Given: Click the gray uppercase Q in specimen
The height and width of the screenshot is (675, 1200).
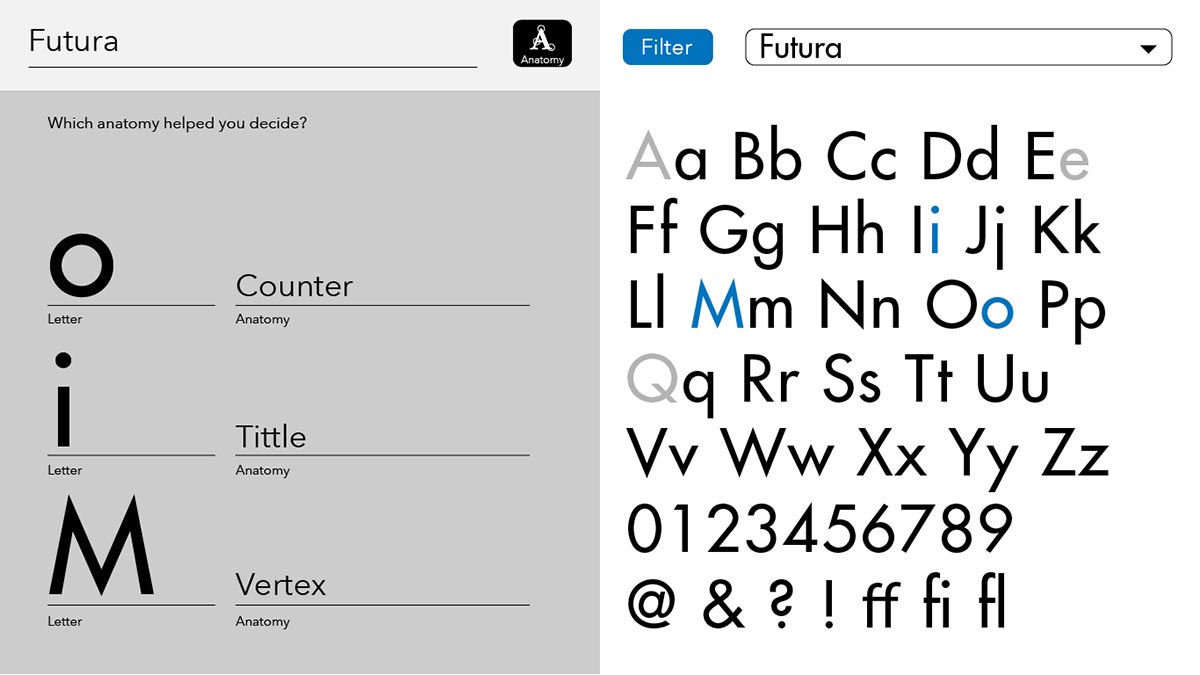Looking at the screenshot, I should tap(651, 381).
